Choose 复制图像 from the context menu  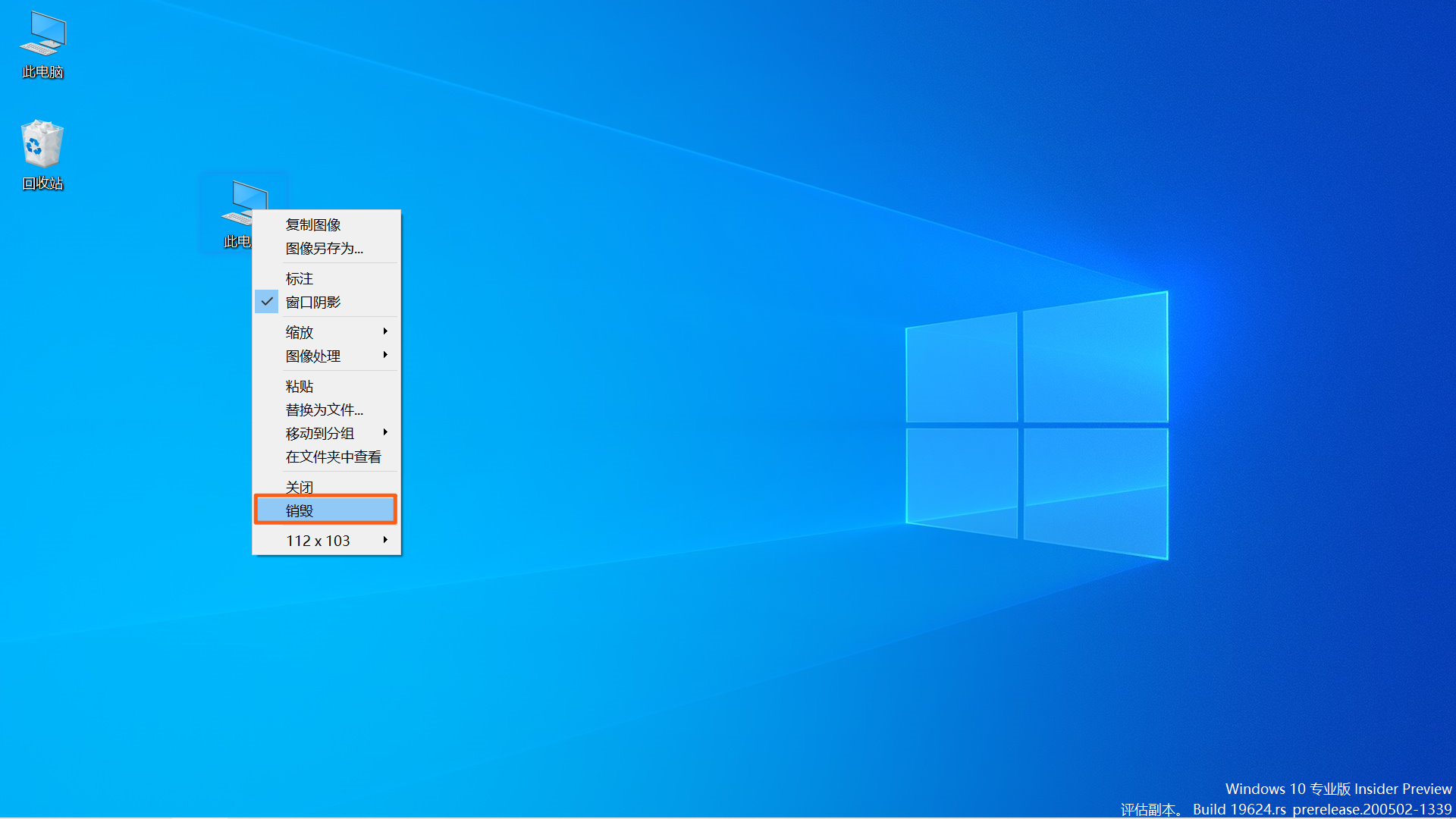coord(326,225)
